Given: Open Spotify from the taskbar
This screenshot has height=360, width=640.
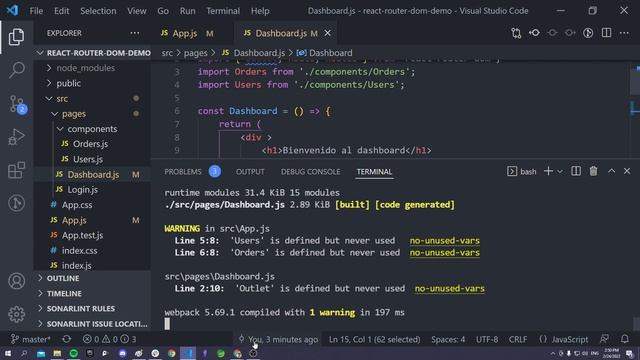Looking at the screenshot, I should 74,353.
